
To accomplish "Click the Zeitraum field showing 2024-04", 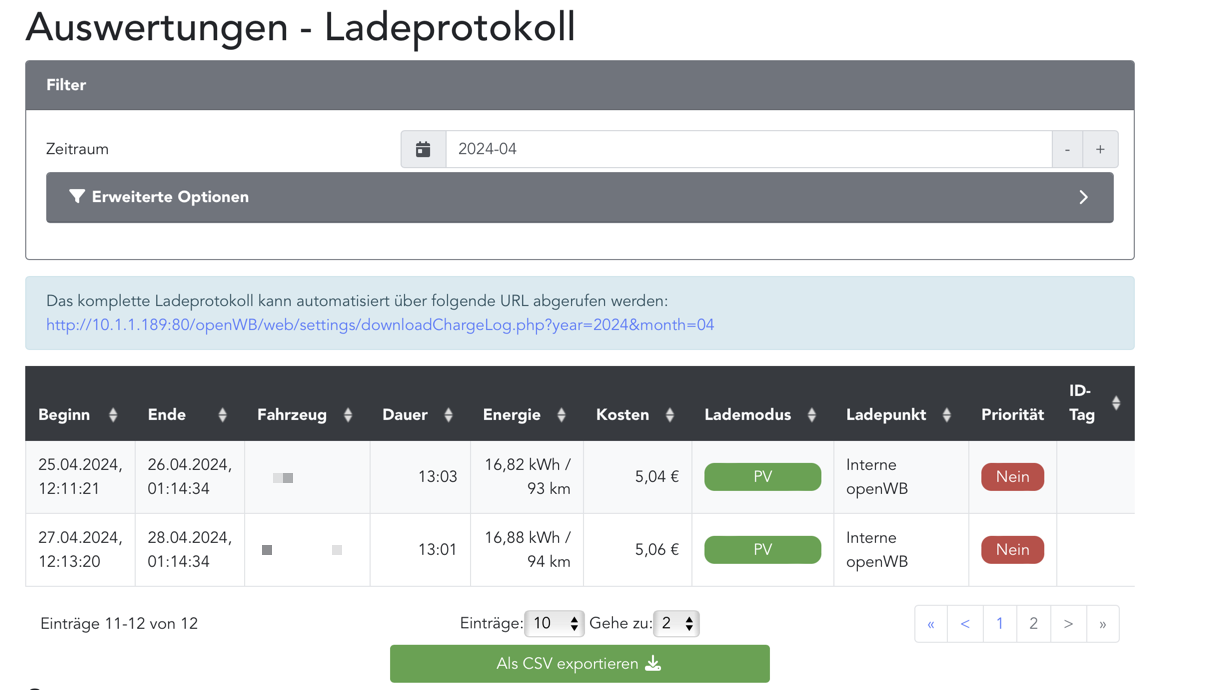I will (748, 149).
